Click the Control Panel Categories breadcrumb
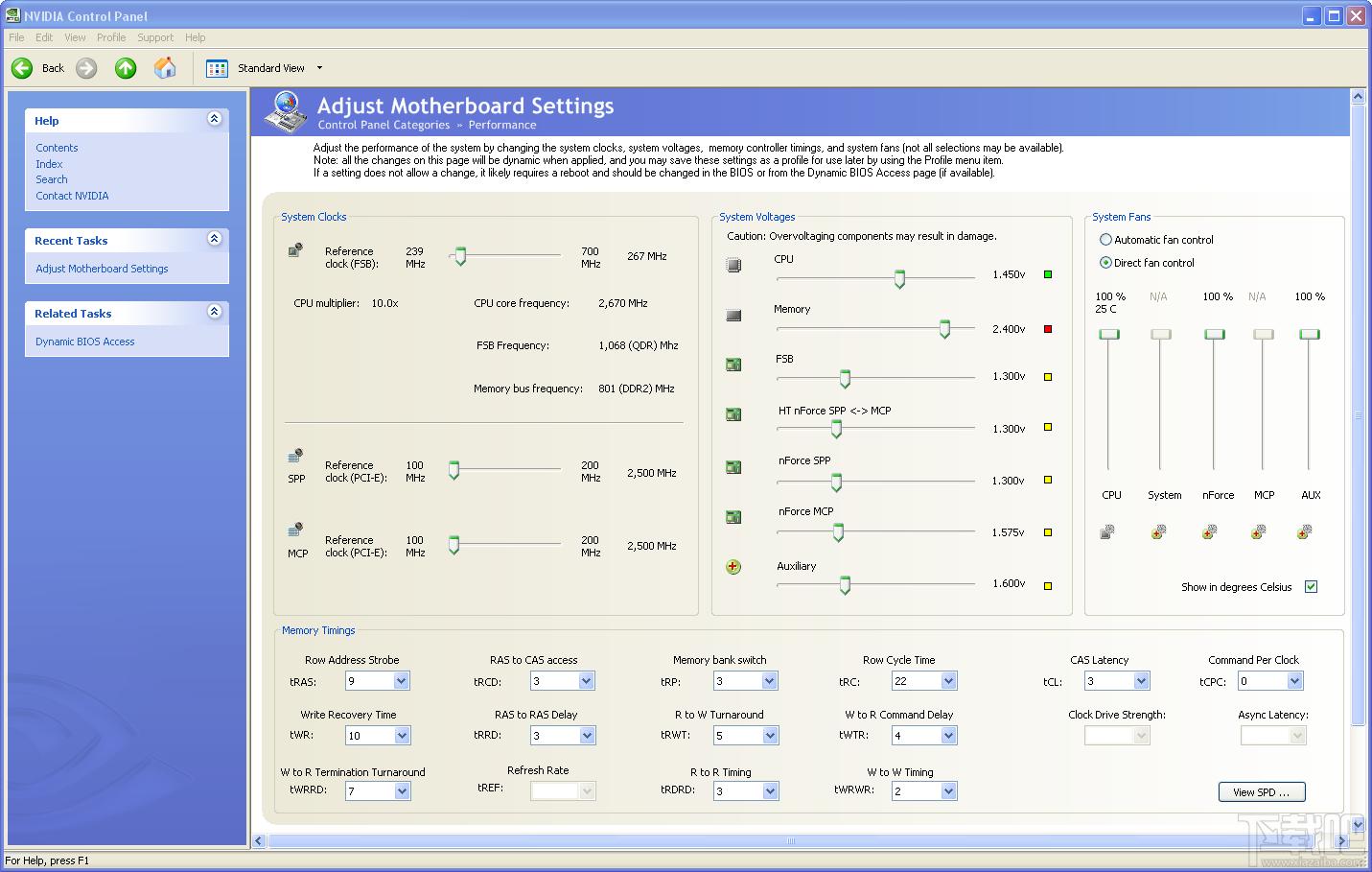Screen dimensions: 1372x872 [384, 125]
